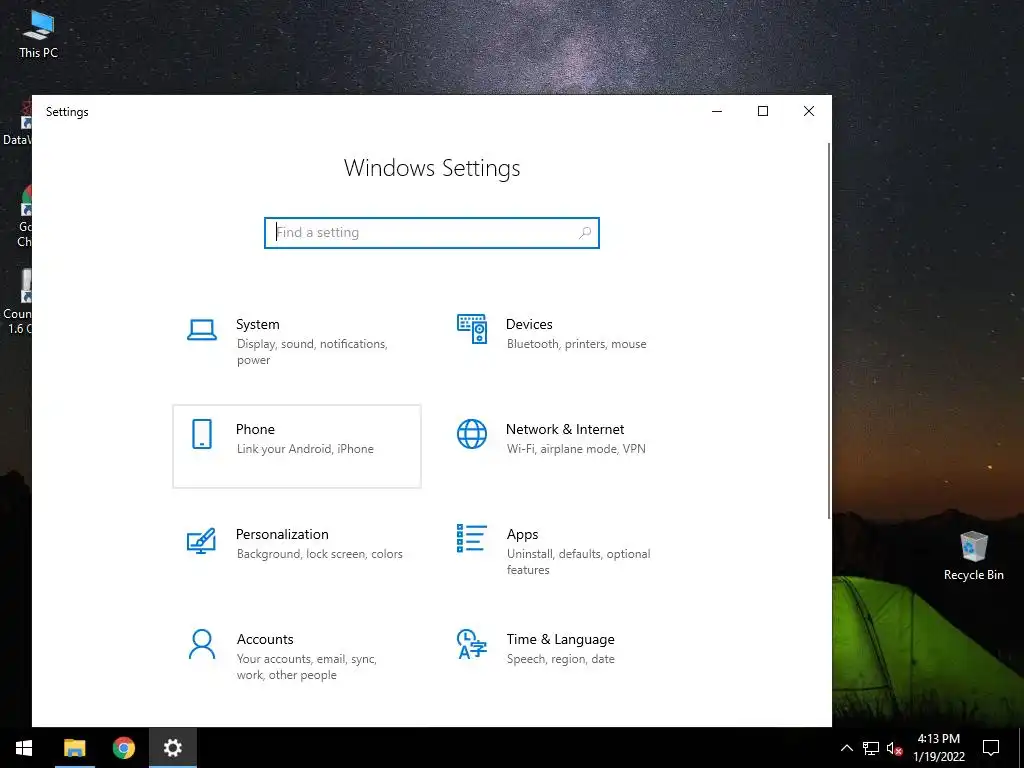The height and width of the screenshot is (768, 1024).
Task: Click the Show desktop strip at taskbar end
Action: [x=1021, y=748]
